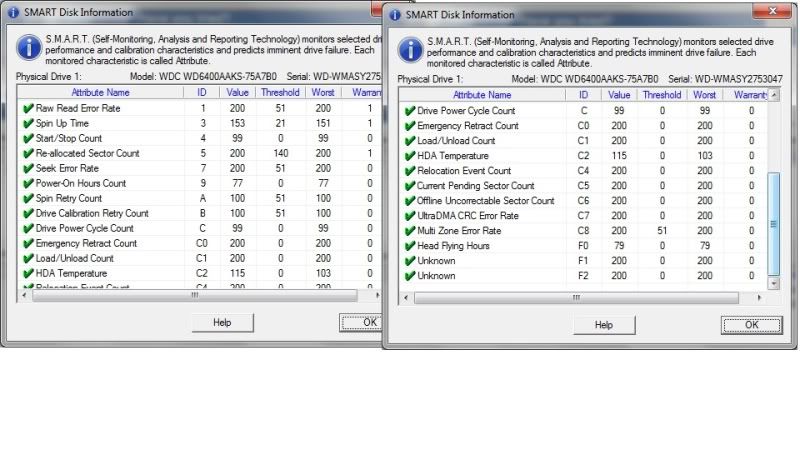
Task: Sort by Worst column in right window
Action: [x=705, y=95]
